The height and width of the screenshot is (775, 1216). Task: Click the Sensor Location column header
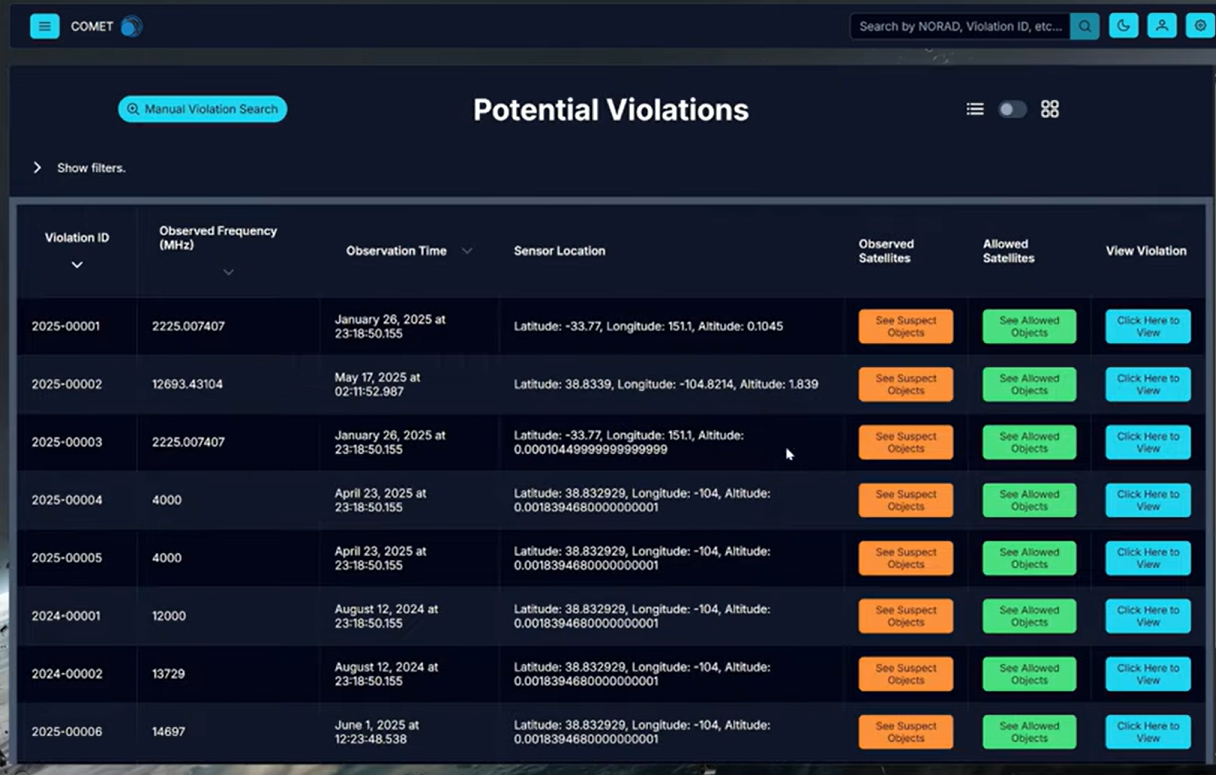coord(559,251)
